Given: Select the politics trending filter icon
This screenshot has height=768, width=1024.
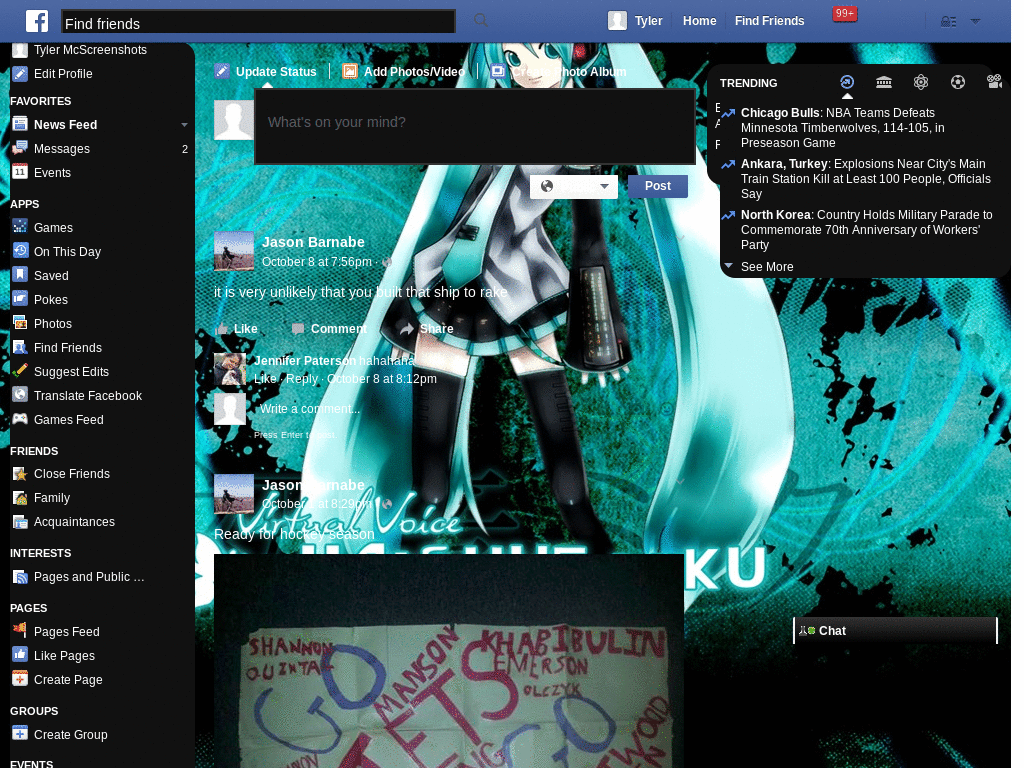Looking at the screenshot, I should click(x=884, y=82).
